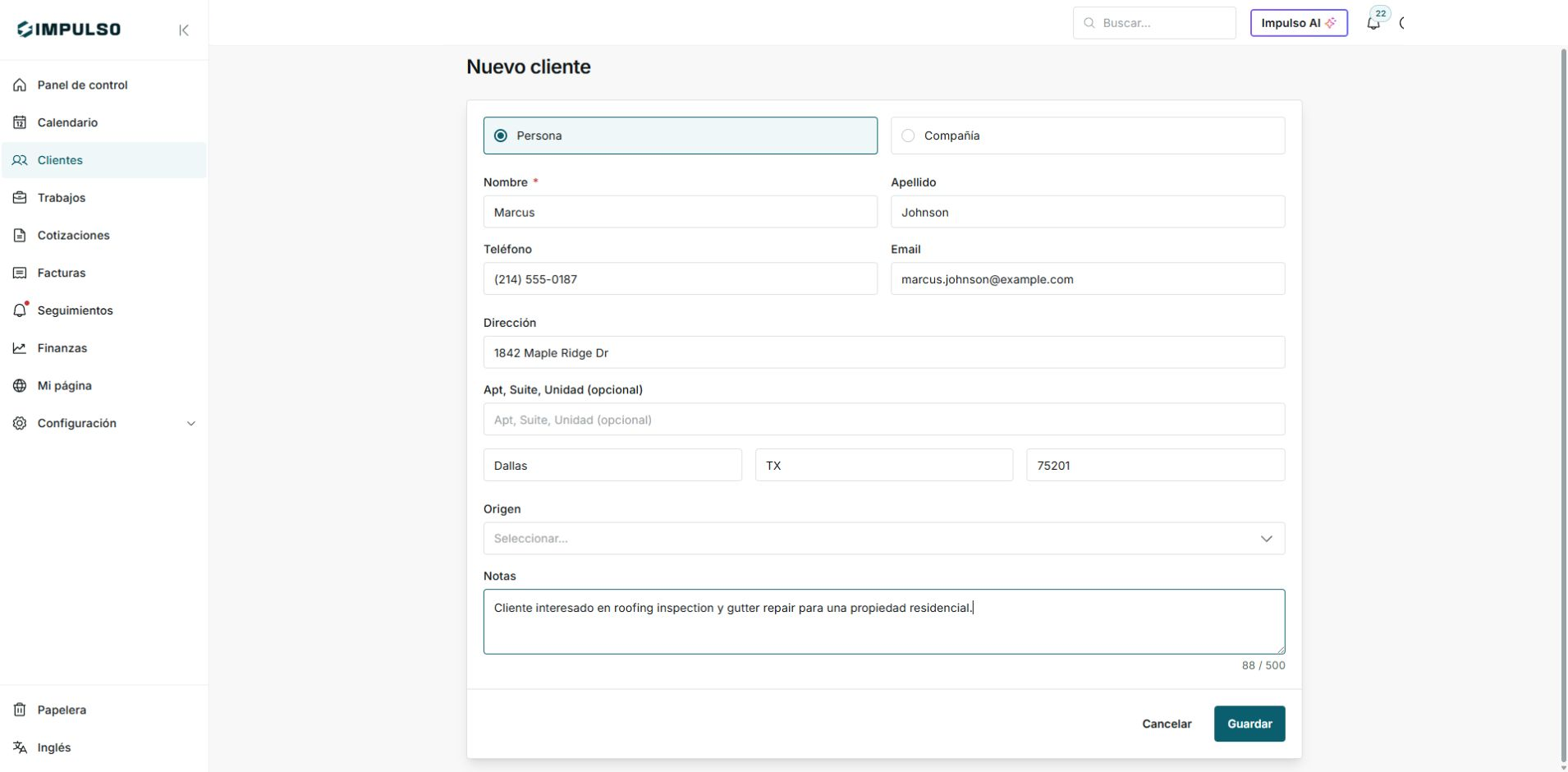Collapse the sidebar with the arrow icon
Viewport: 1568px width, 772px height.
[184, 30]
